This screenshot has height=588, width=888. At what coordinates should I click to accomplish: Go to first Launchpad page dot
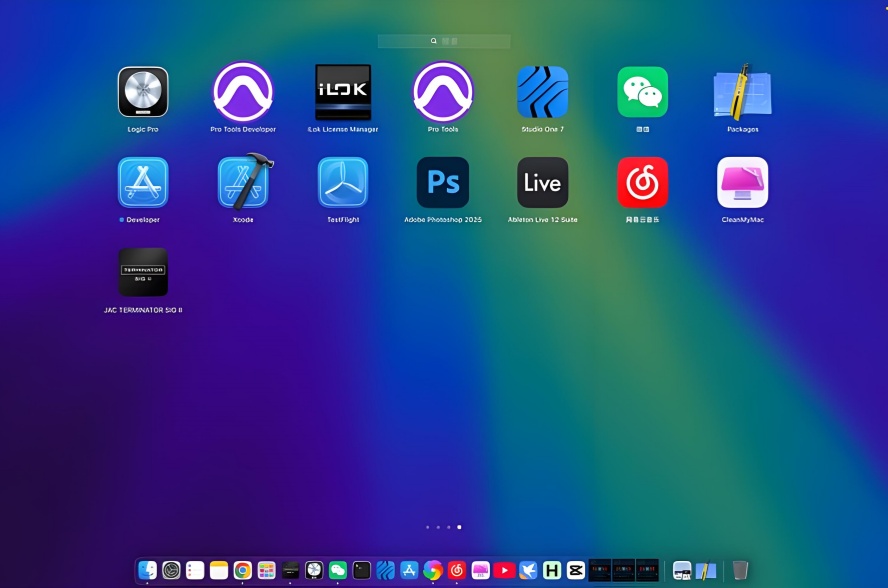pos(428,527)
